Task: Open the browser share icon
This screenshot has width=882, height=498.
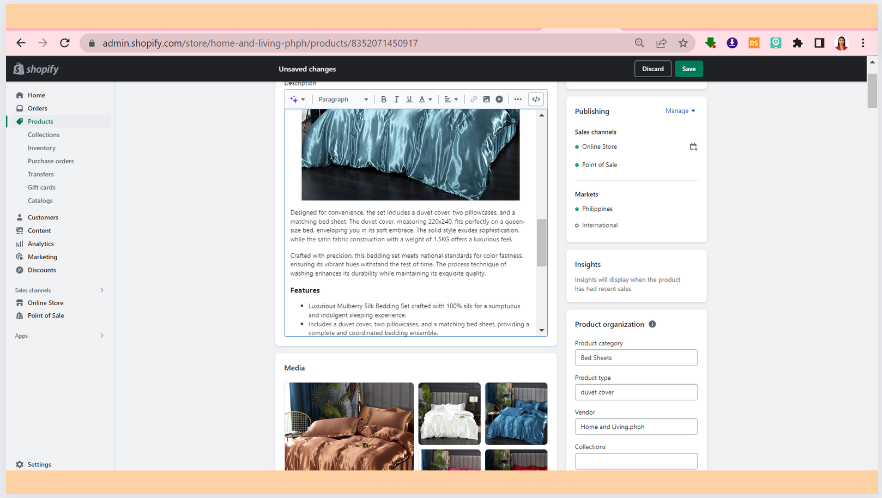Action: pos(662,43)
